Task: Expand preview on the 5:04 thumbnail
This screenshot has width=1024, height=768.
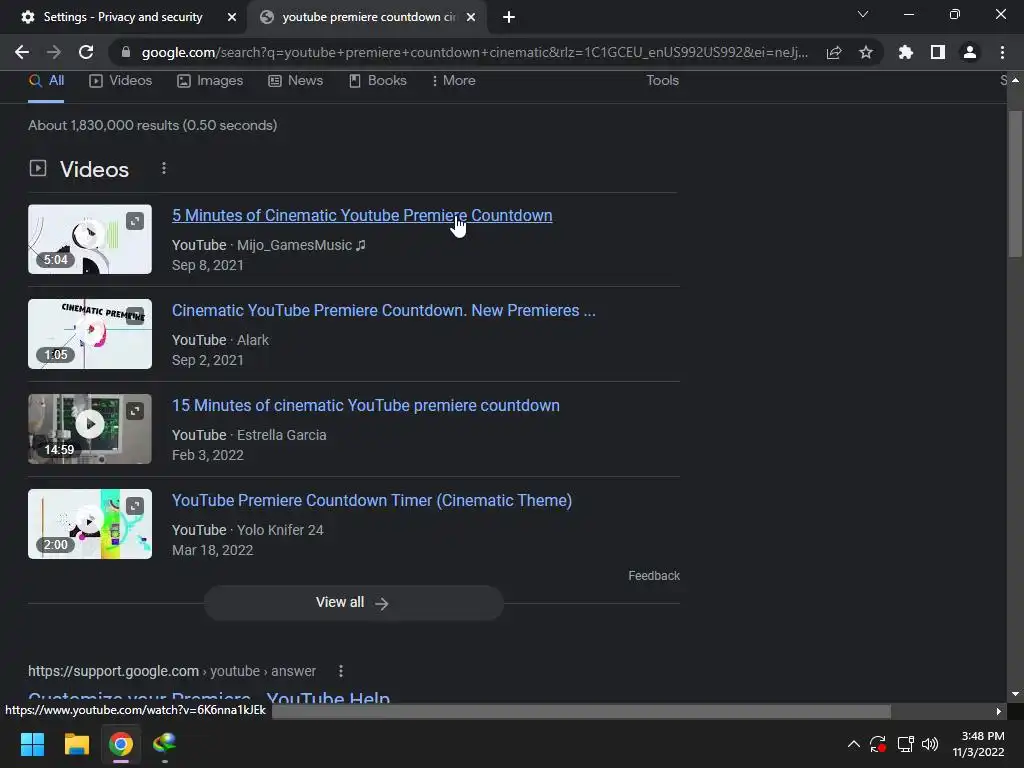Action: tap(135, 221)
